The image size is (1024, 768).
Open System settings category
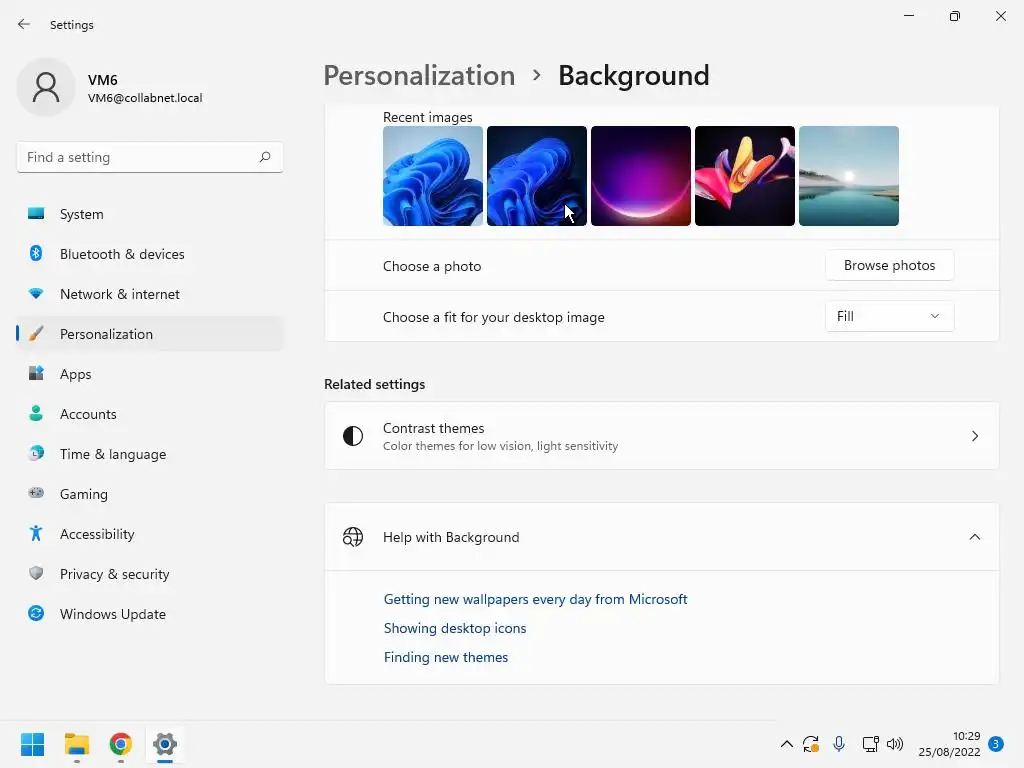point(150,214)
